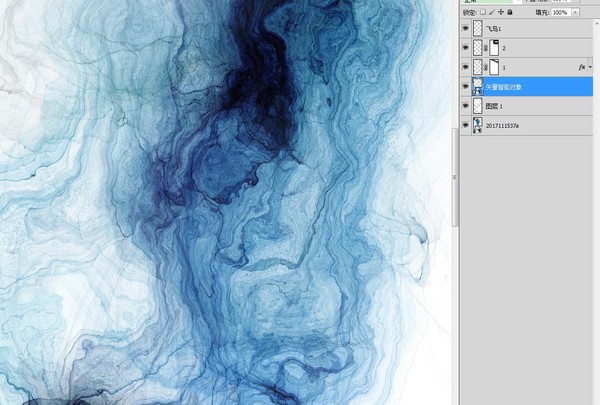Hide the 2017111537a layer
Image resolution: width=600 pixels, height=405 pixels.
466,125
